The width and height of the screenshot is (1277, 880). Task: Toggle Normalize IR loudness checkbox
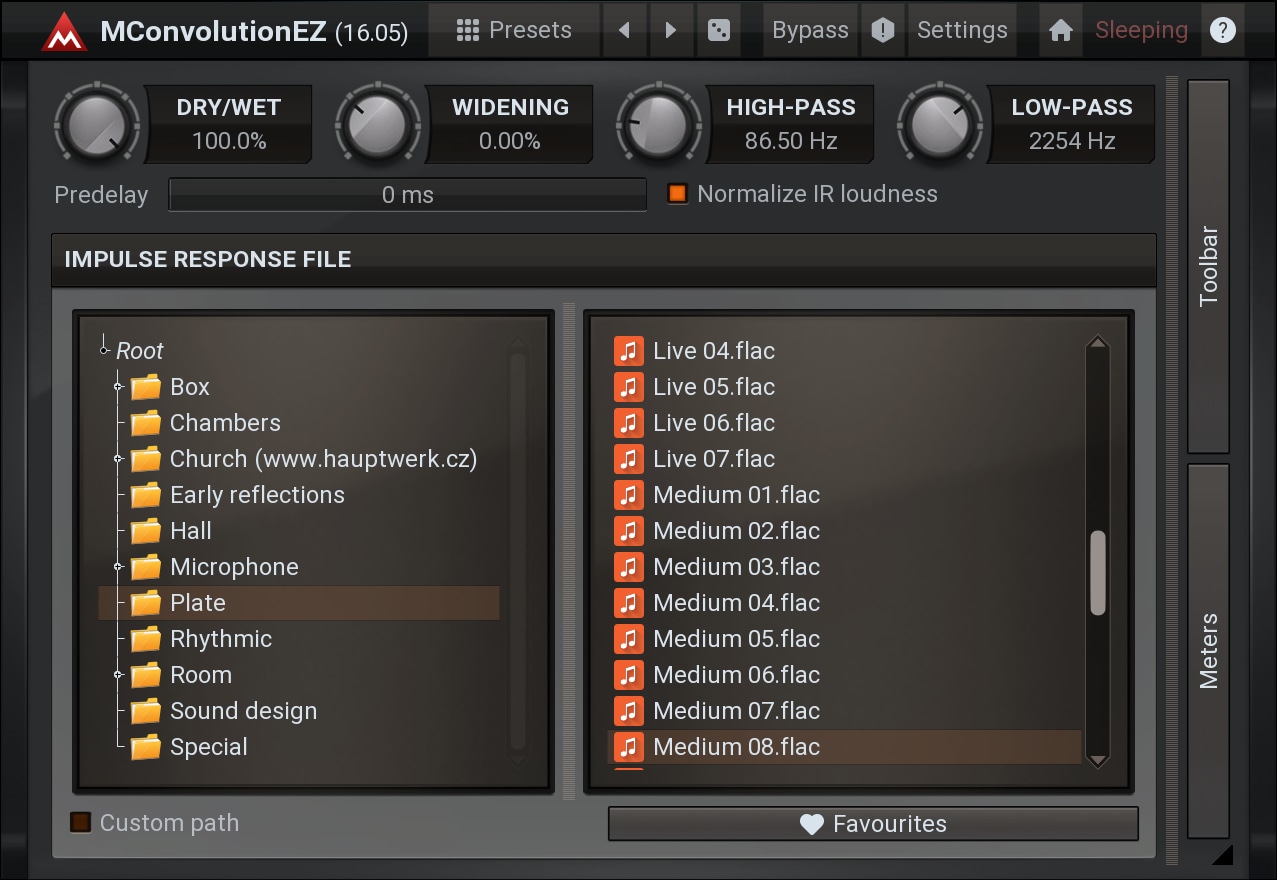click(x=678, y=194)
